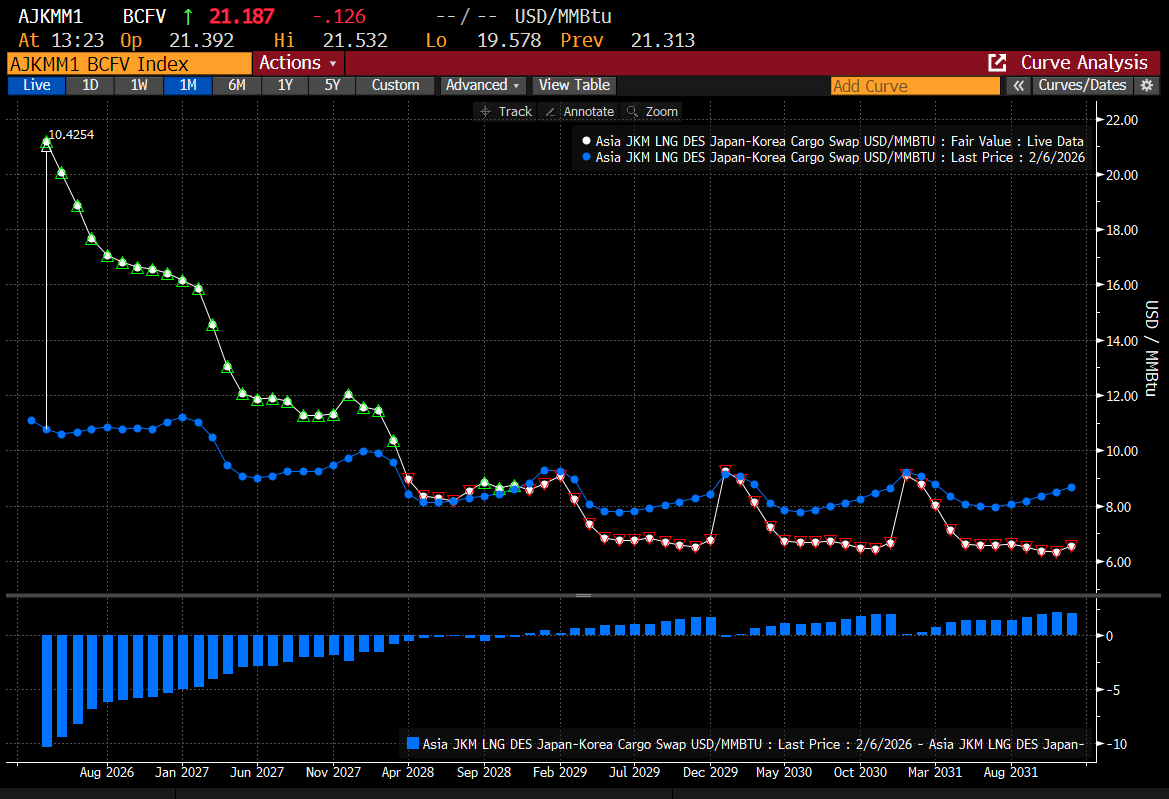Click the Apr 2028 x-axis label
The height and width of the screenshot is (799, 1169).
408,772
